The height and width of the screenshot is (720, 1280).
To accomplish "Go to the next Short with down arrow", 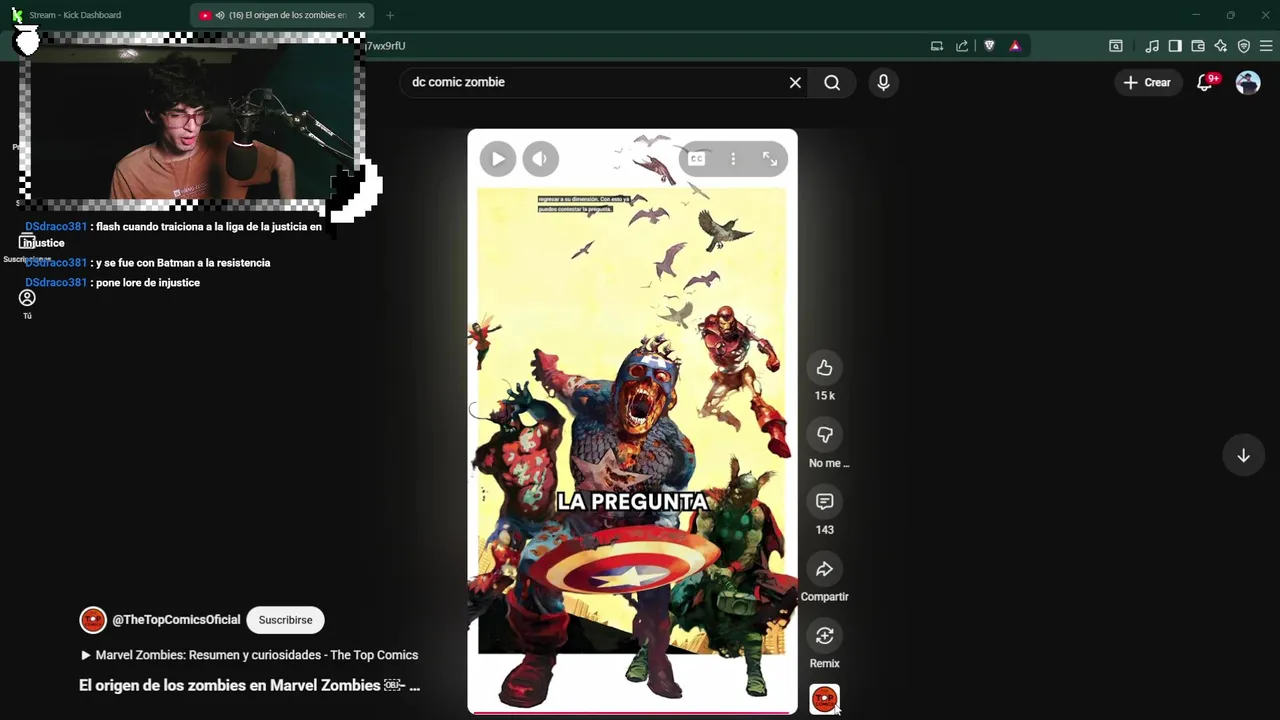I will 1243,456.
